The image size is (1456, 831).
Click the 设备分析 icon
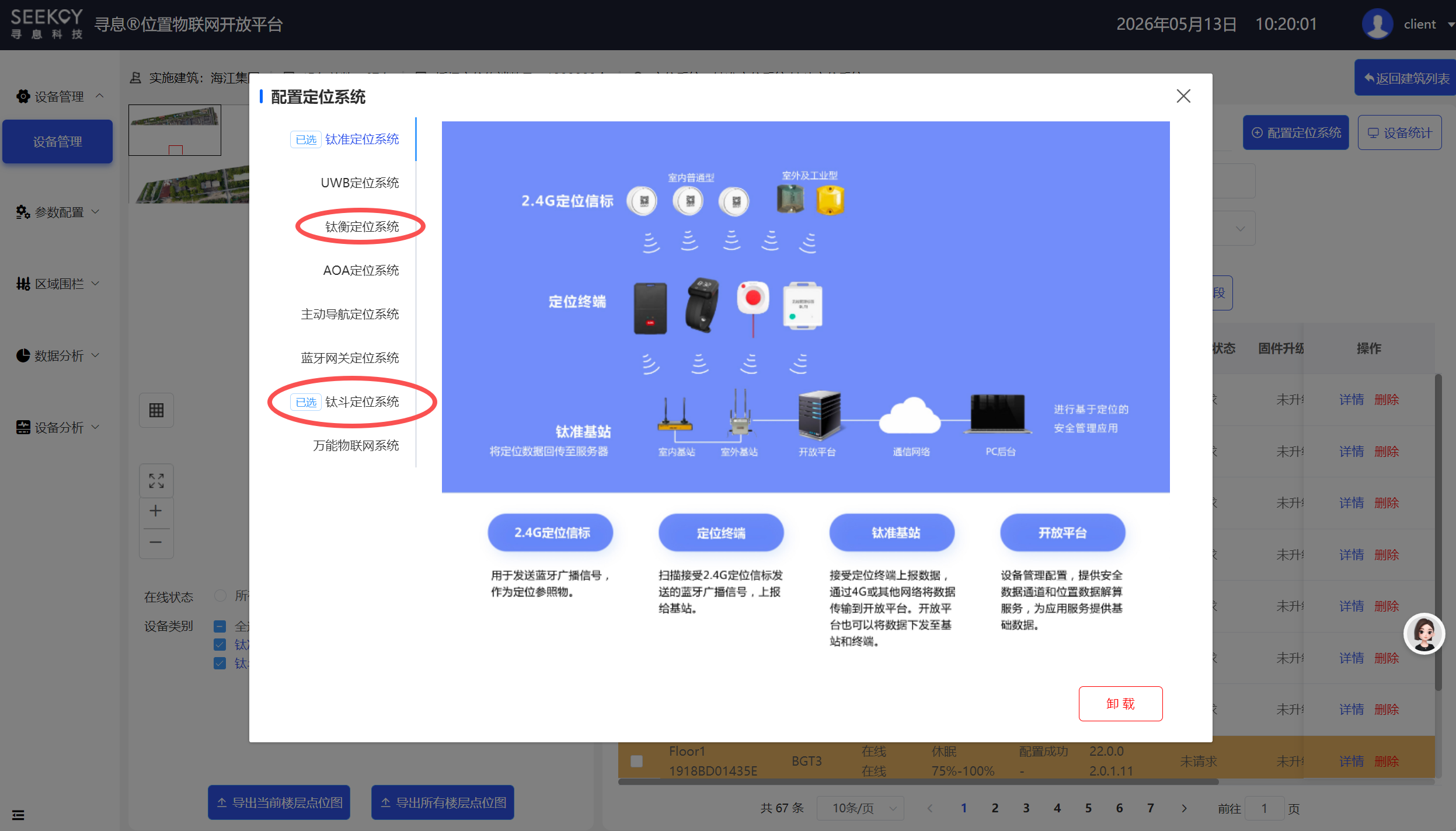coord(23,428)
